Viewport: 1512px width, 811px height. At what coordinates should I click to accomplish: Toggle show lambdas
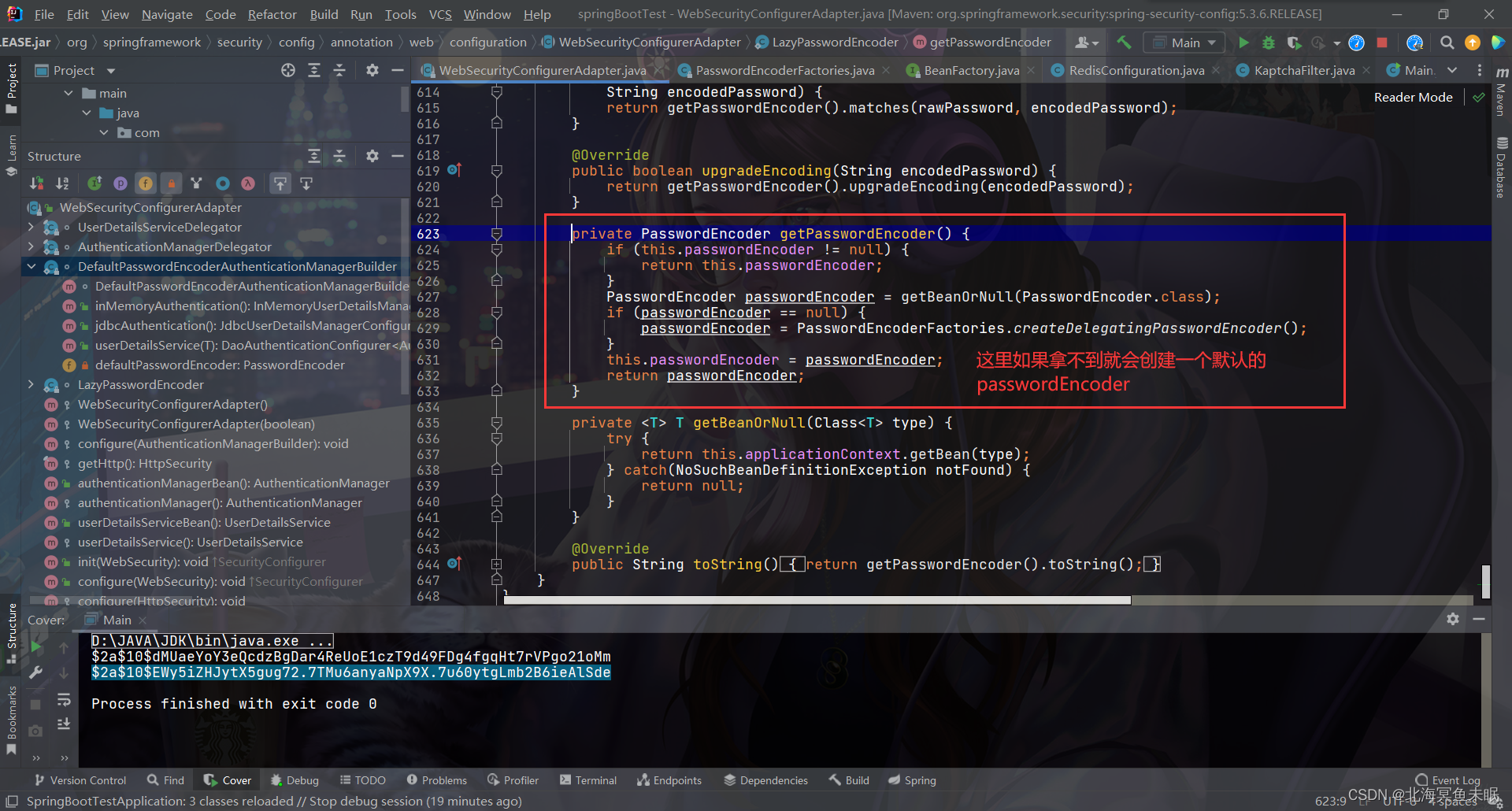248,183
